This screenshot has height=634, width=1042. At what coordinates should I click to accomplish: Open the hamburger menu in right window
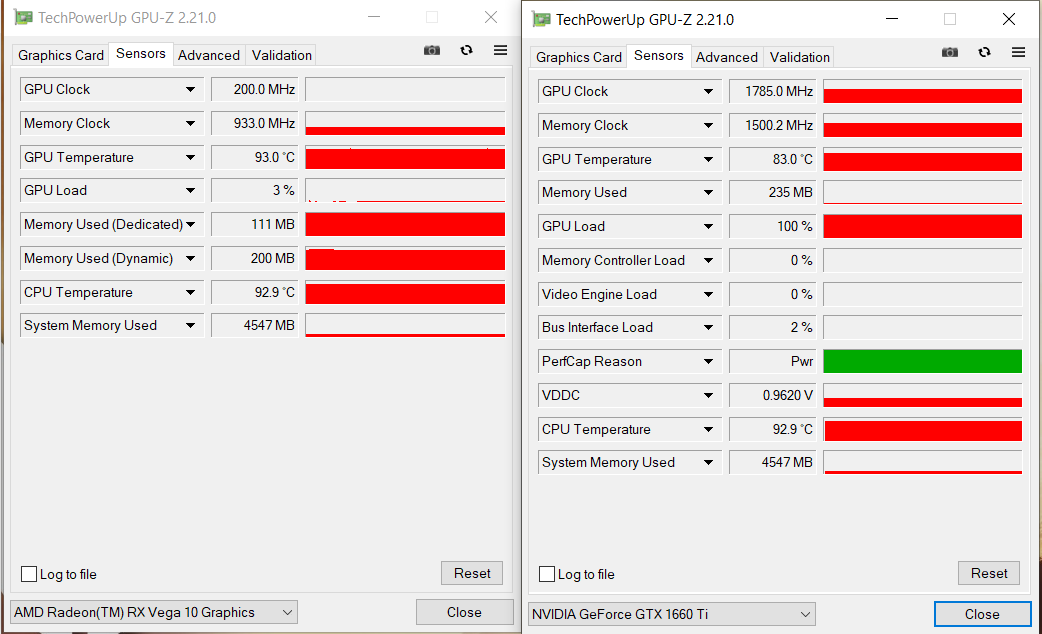point(1019,52)
